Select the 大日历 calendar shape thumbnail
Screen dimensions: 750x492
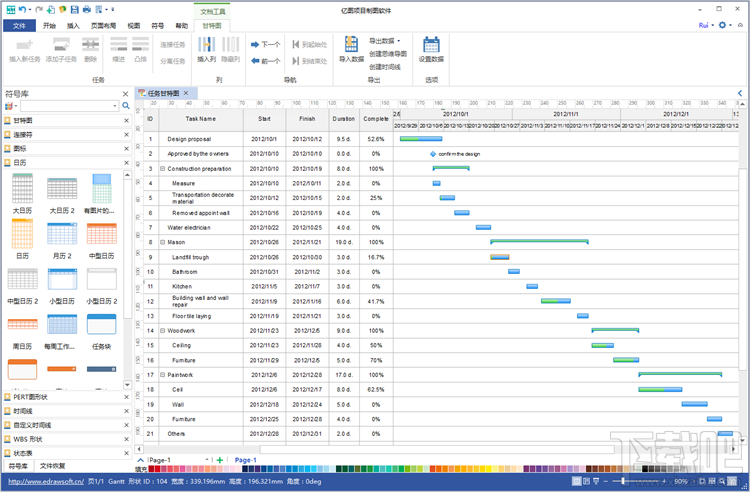click(x=22, y=188)
